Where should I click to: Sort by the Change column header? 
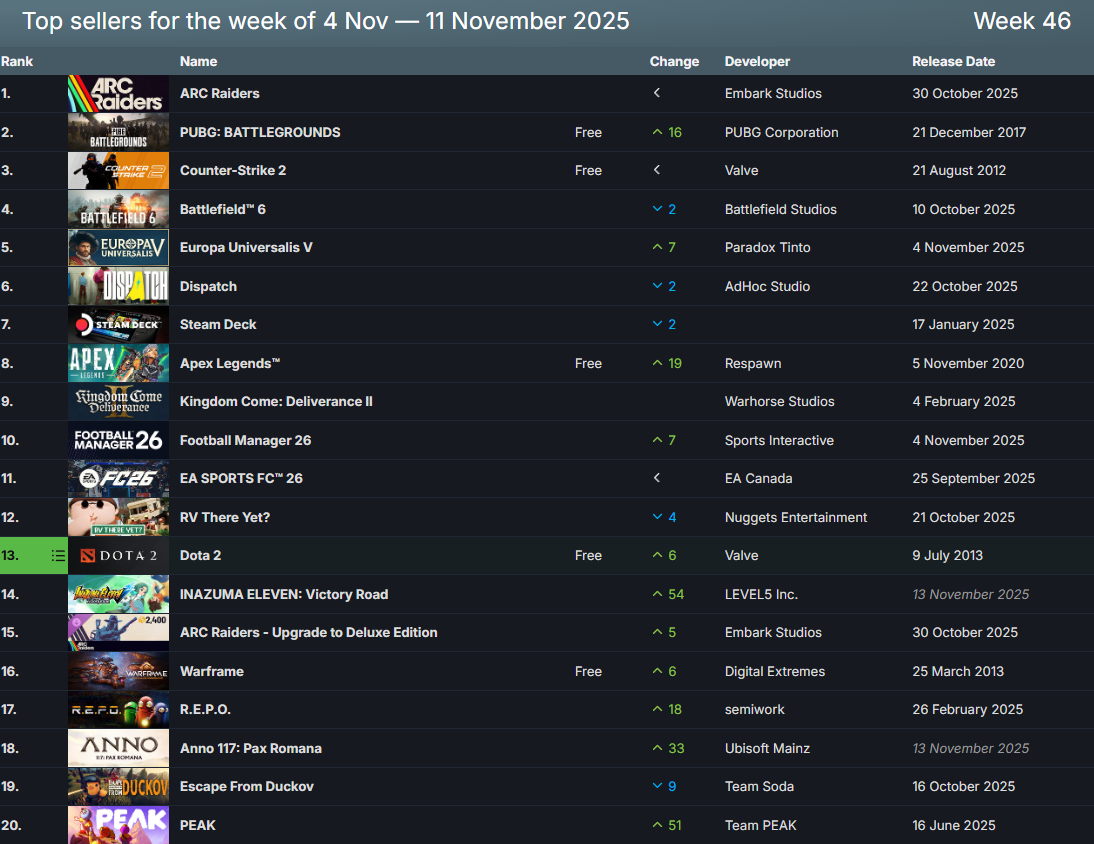[674, 62]
